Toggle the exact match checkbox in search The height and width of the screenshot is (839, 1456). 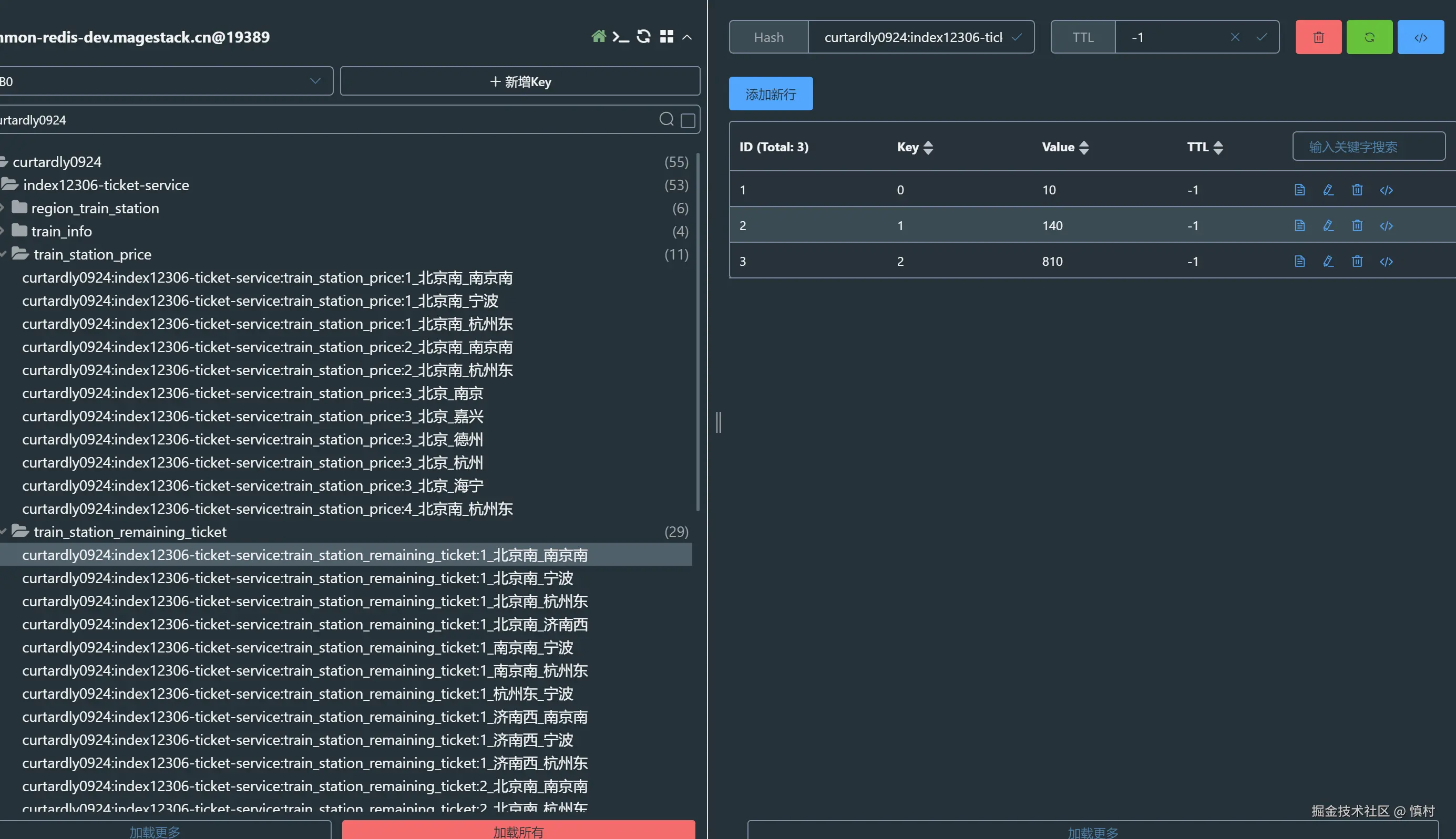[x=688, y=120]
